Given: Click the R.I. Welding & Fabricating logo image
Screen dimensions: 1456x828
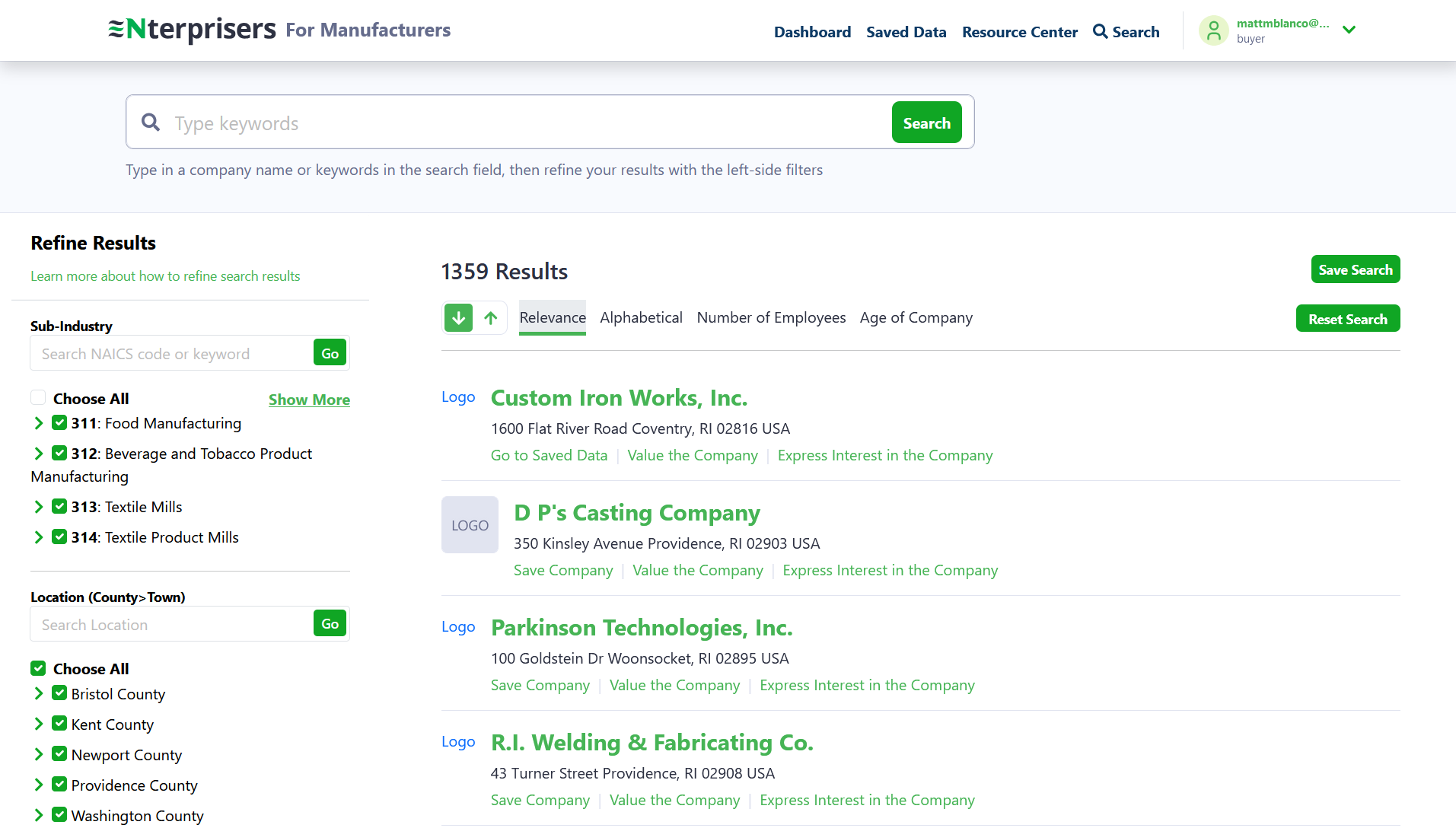Looking at the screenshot, I should tap(458, 742).
